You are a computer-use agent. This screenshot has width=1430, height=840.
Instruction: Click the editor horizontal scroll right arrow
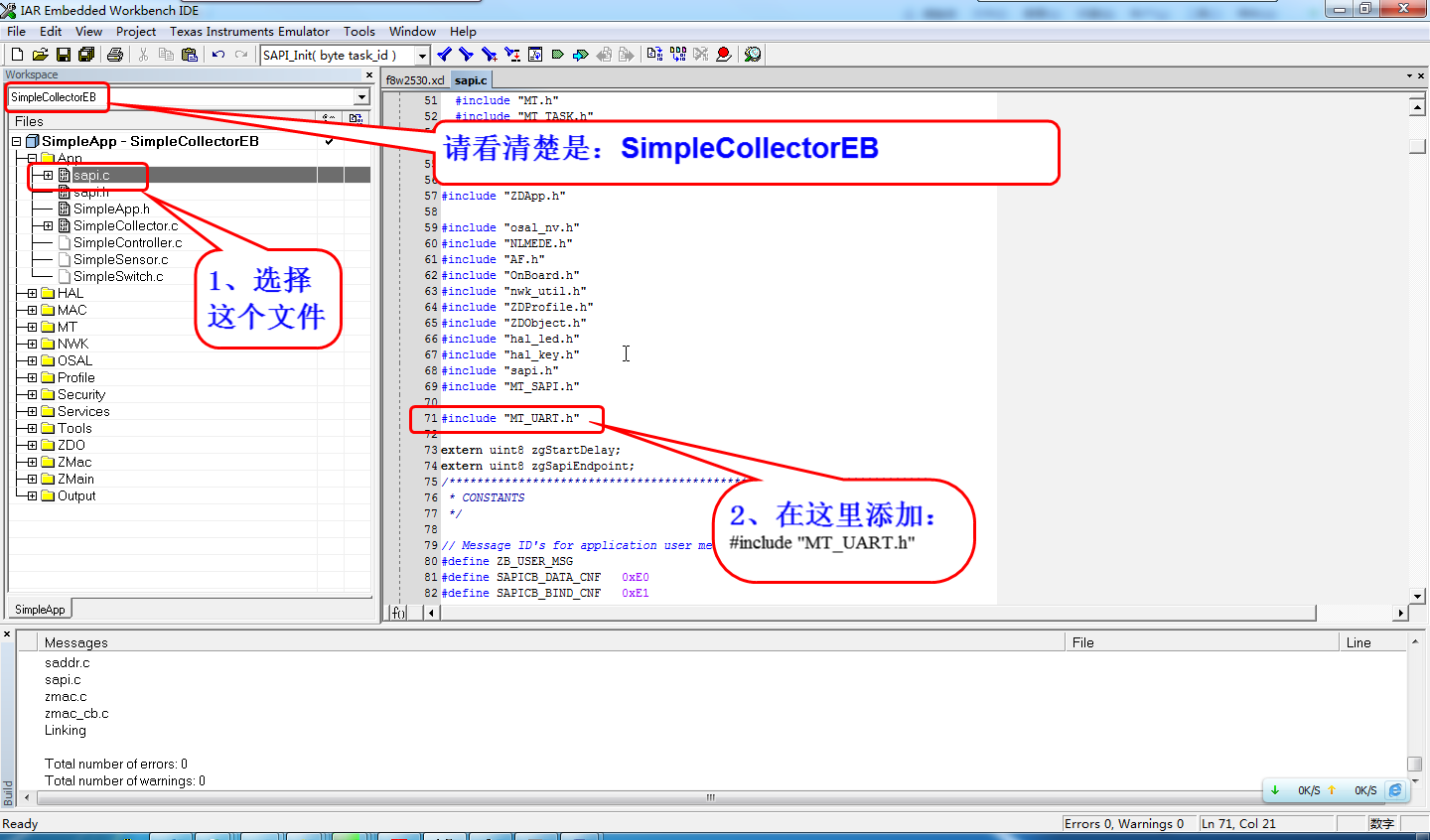(x=1400, y=613)
